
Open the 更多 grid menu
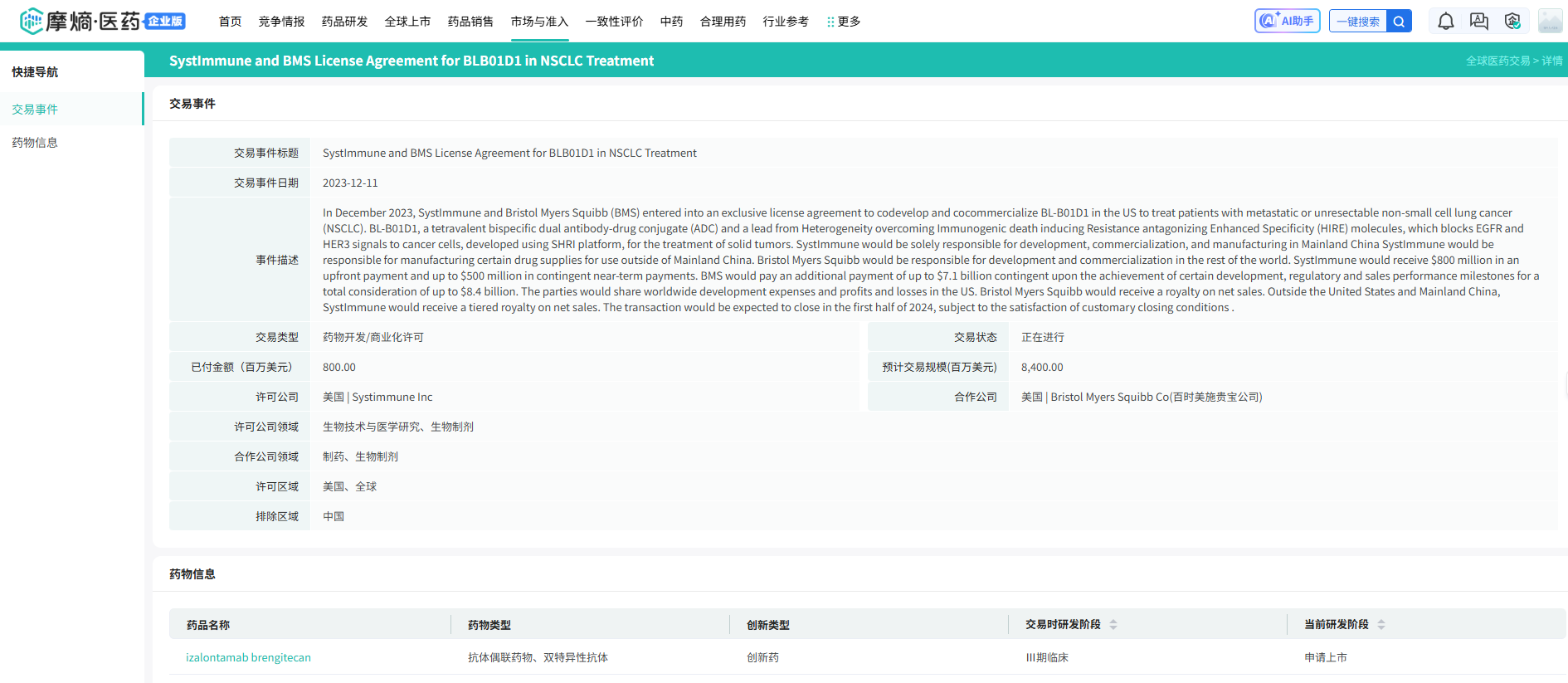click(x=844, y=22)
